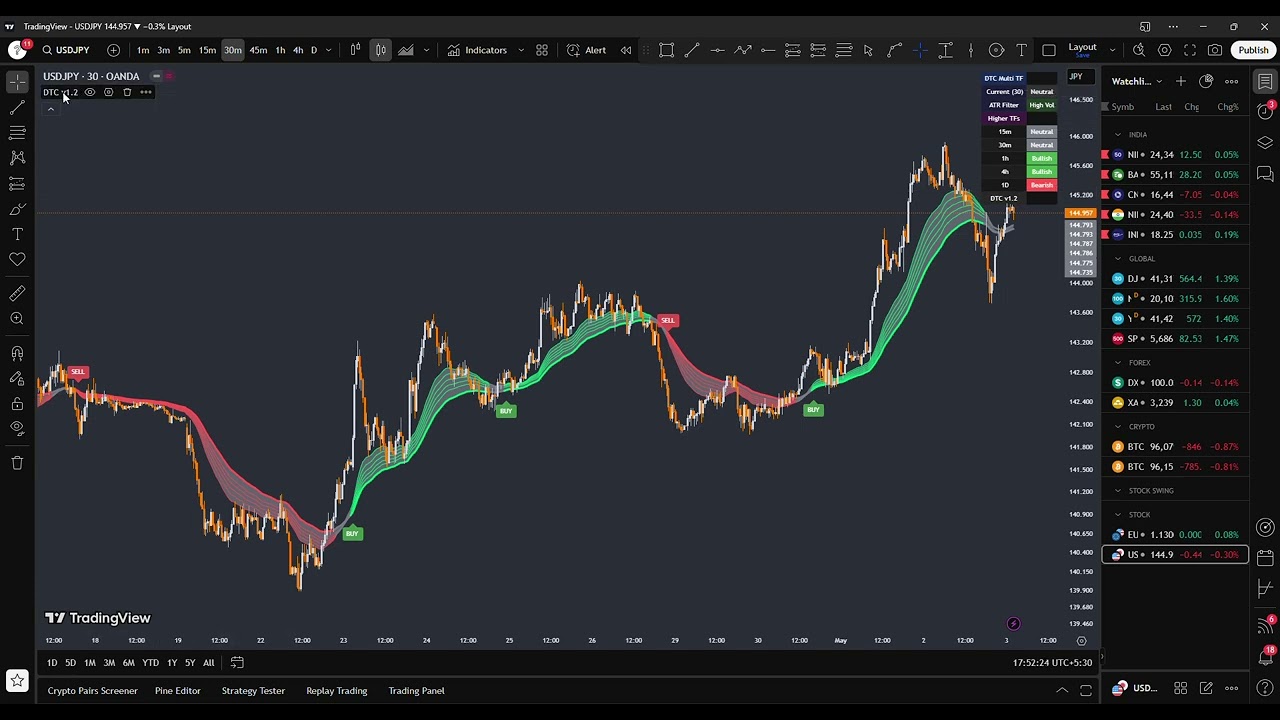Image resolution: width=1280 pixels, height=720 pixels.
Task: Expand the Indicators favorites dropdown arrow
Action: pos(521,50)
